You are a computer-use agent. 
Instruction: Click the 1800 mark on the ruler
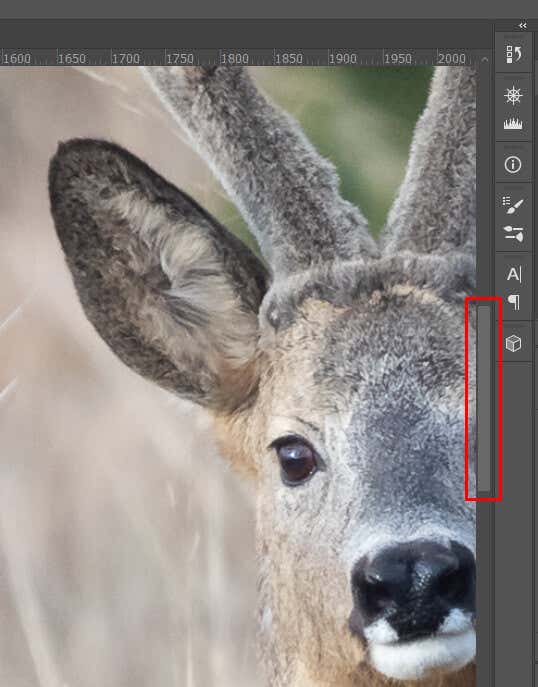coord(234,58)
